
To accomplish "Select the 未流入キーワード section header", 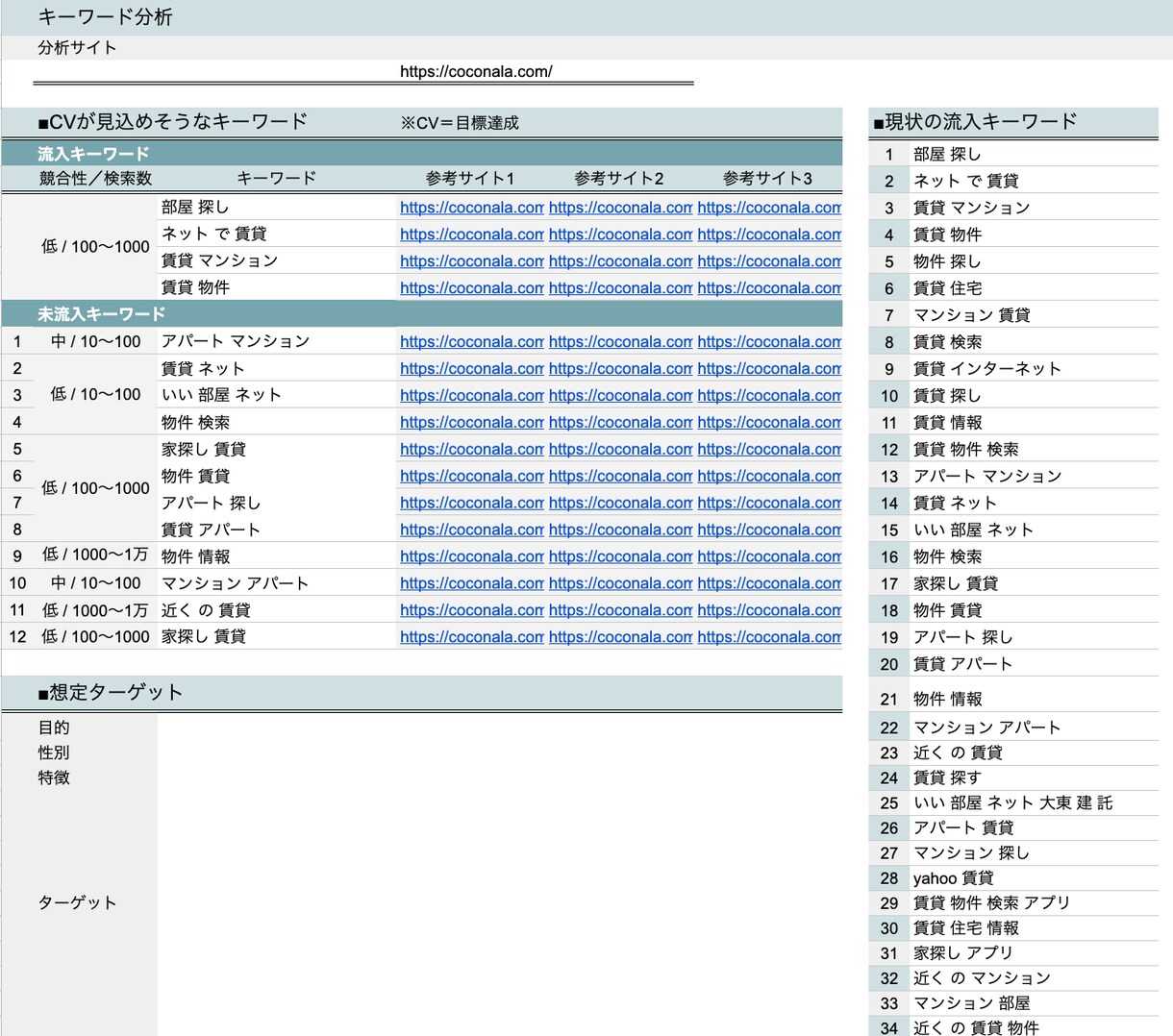I will 102,314.
